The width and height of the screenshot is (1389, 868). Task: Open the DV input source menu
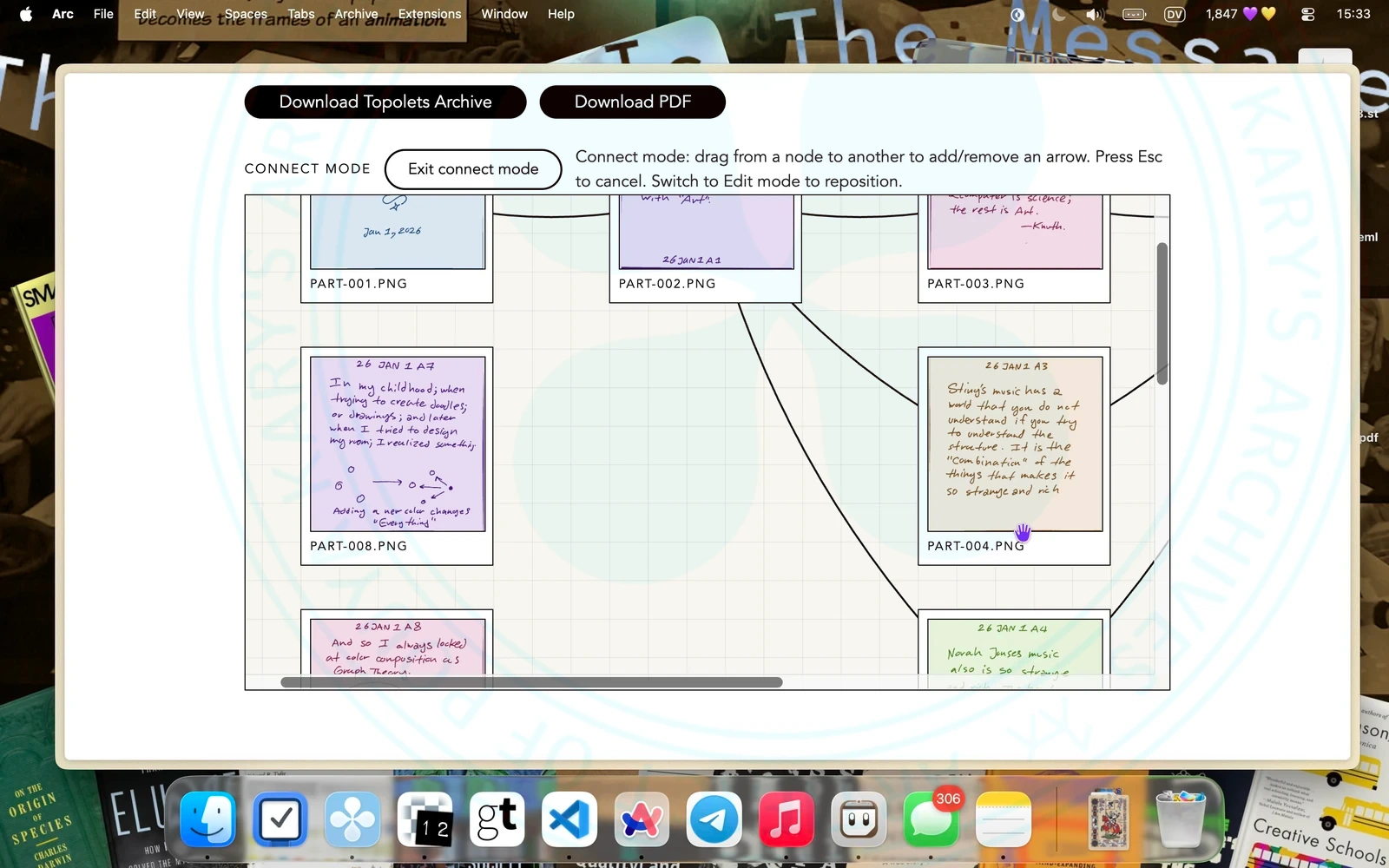[x=1175, y=14]
